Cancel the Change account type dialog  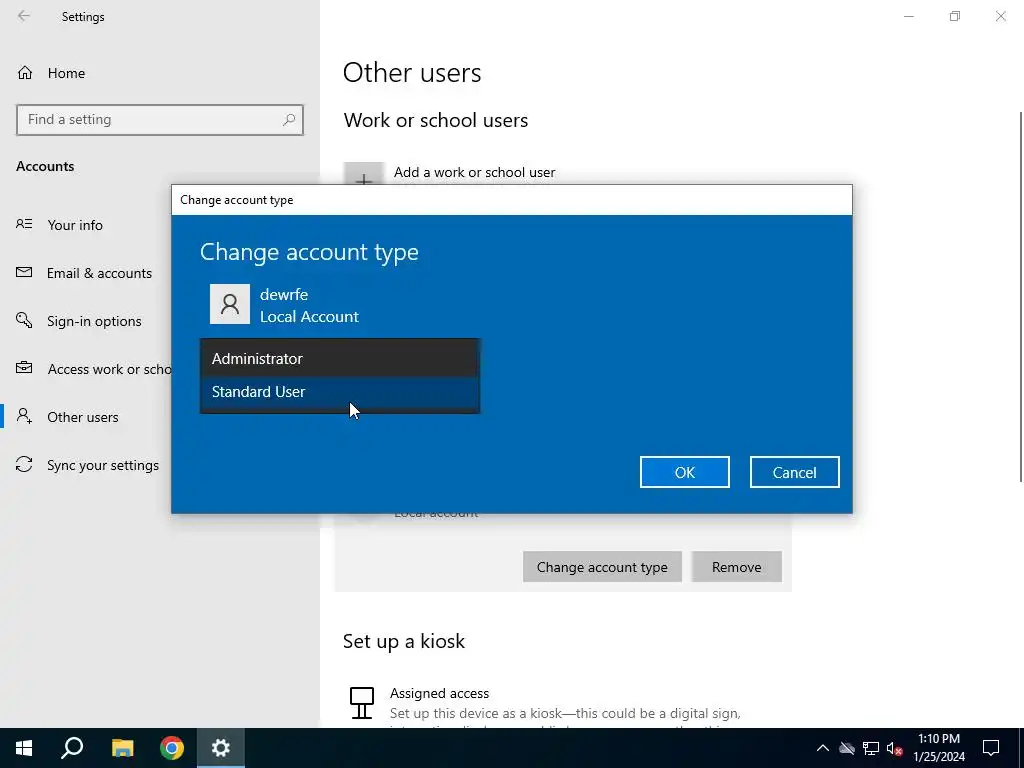pyautogui.click(x=794, y=472)
